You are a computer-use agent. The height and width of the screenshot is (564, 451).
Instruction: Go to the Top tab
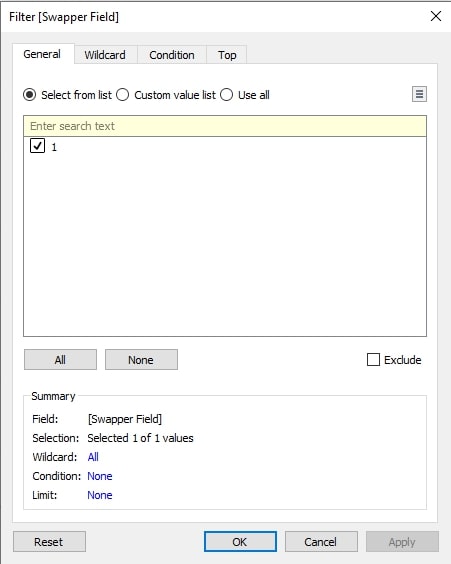(227, 55)
